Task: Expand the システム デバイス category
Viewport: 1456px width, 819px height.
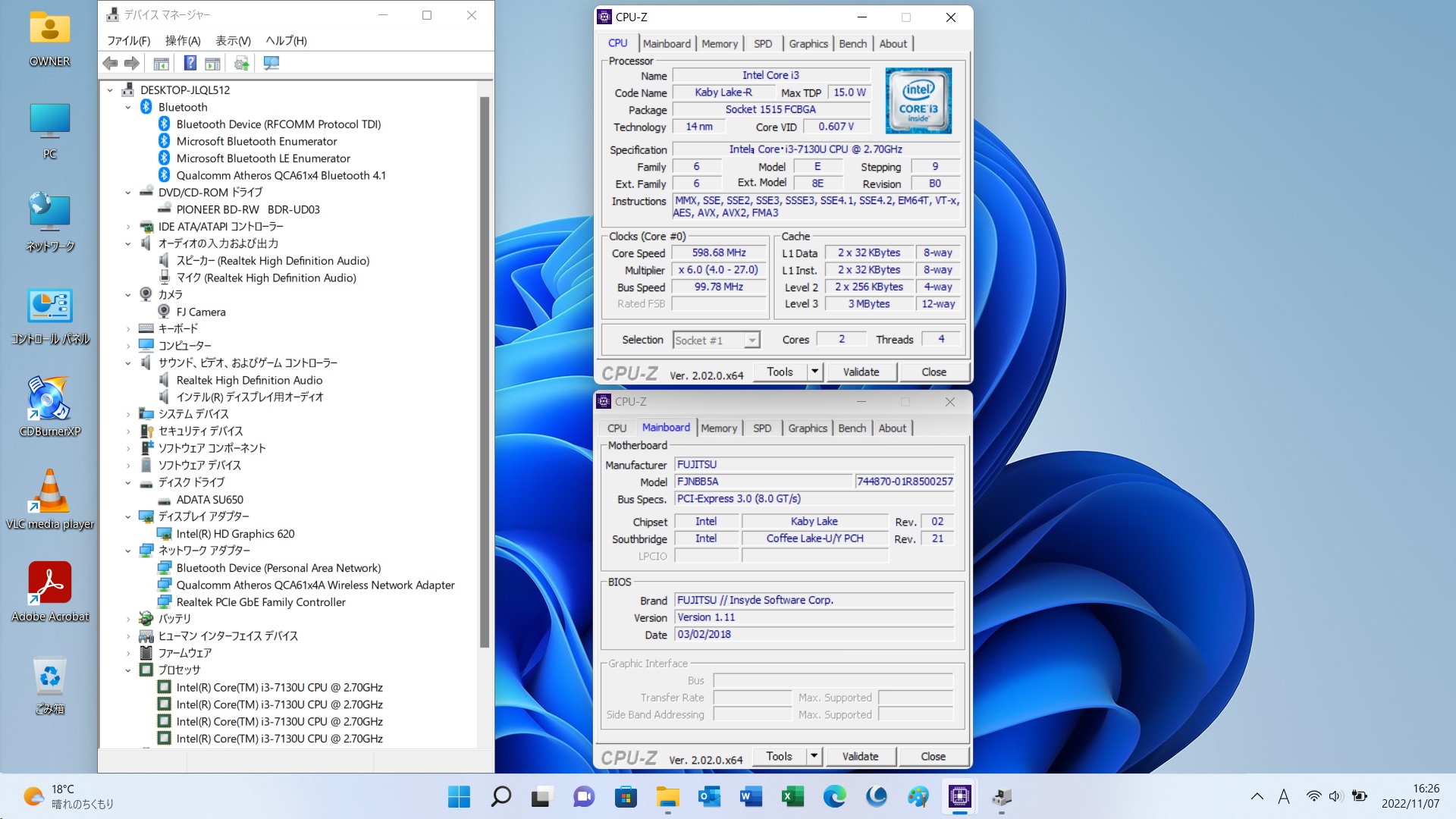Action: point(128,415)
